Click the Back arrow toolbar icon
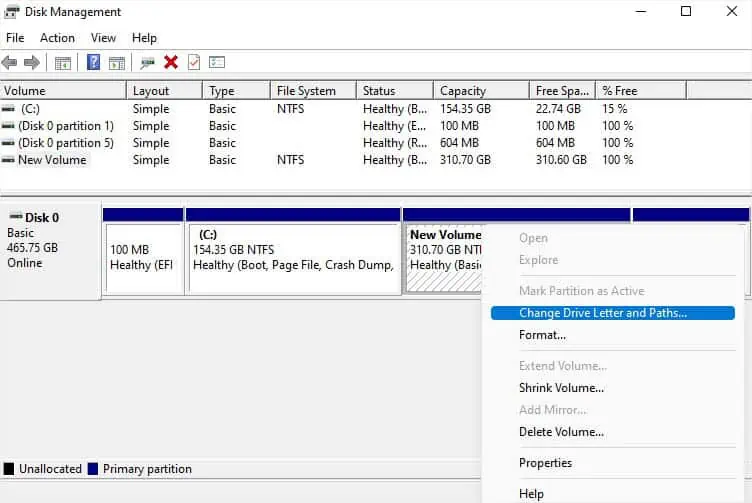752x503 pixels. [x=10, y=62]
